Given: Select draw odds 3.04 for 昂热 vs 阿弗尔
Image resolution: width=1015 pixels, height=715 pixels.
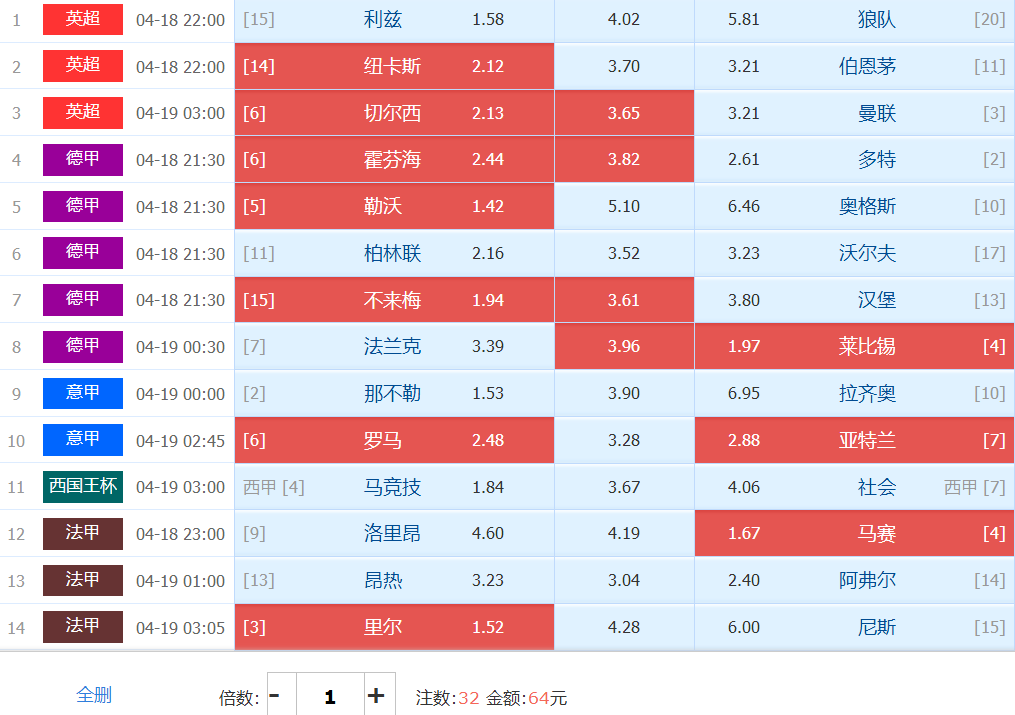Looking at the screenshot, I should point(623,581).
